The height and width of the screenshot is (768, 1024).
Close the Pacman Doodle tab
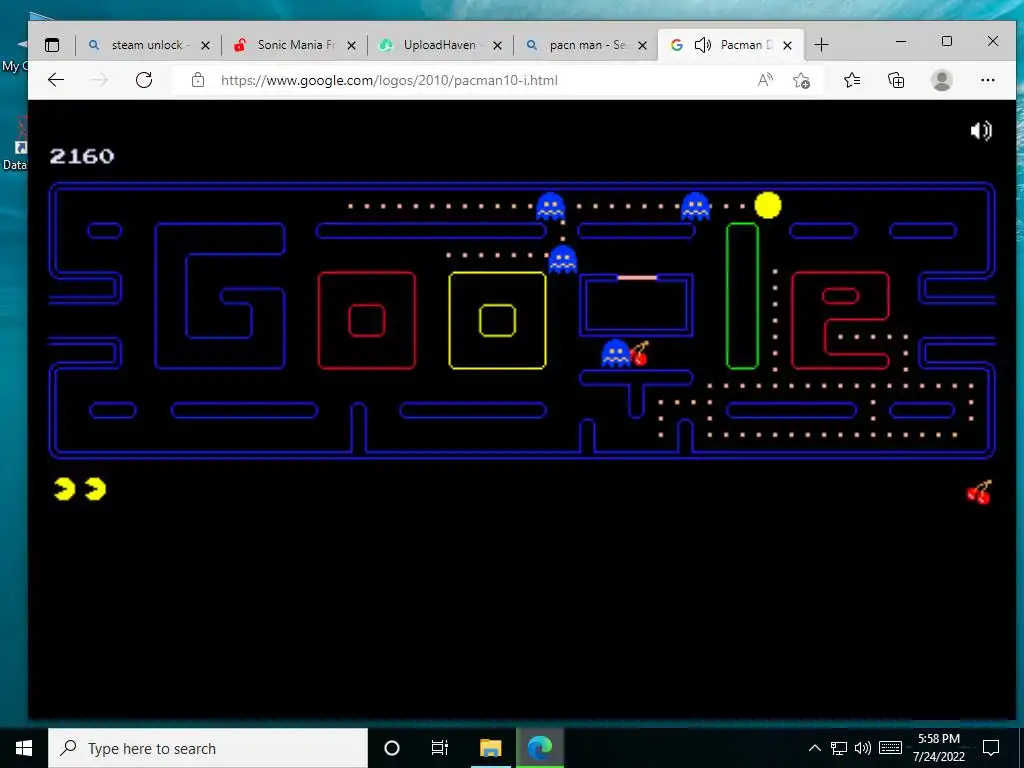788,46
